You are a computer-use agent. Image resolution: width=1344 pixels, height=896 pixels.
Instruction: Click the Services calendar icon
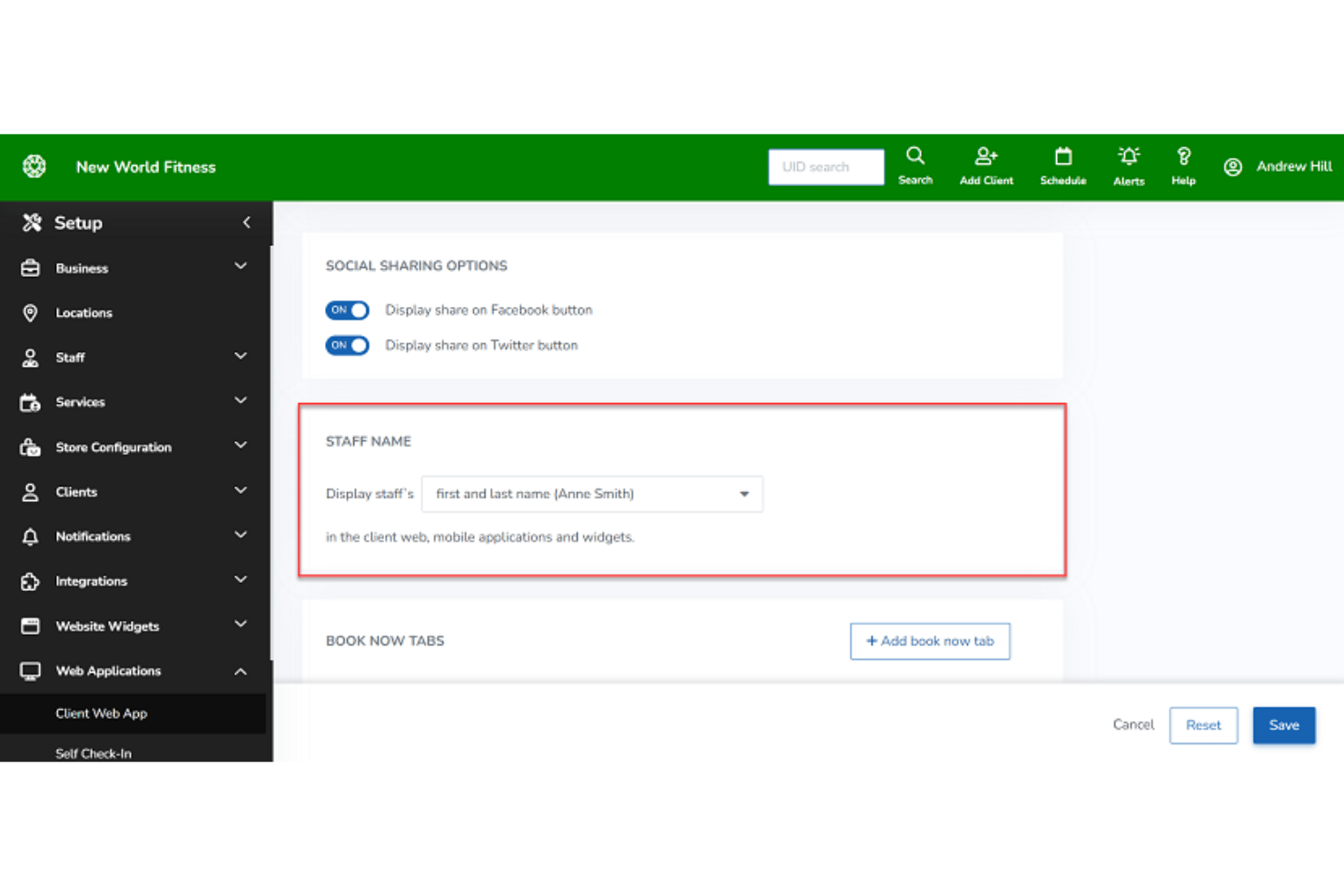click(x=30, y=402)
